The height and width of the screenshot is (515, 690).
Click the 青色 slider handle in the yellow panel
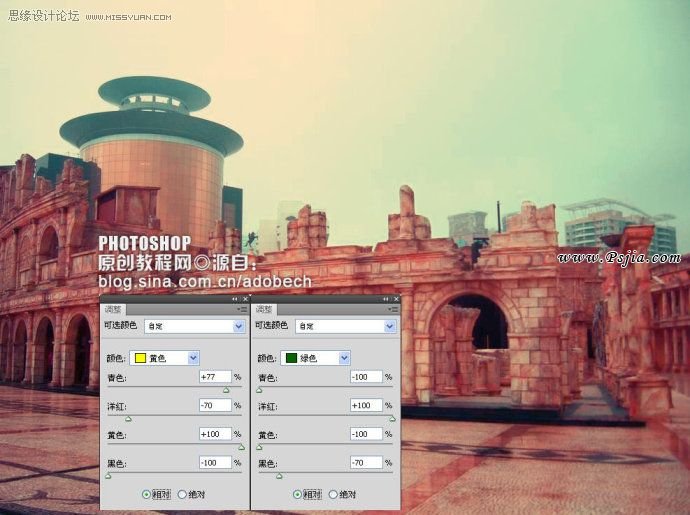[225, 389]
